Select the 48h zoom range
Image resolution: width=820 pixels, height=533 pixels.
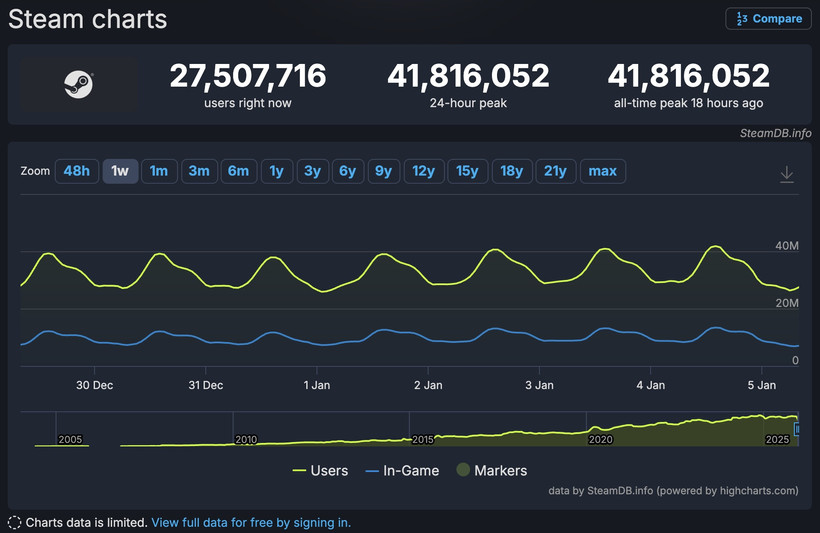[76, 171]
